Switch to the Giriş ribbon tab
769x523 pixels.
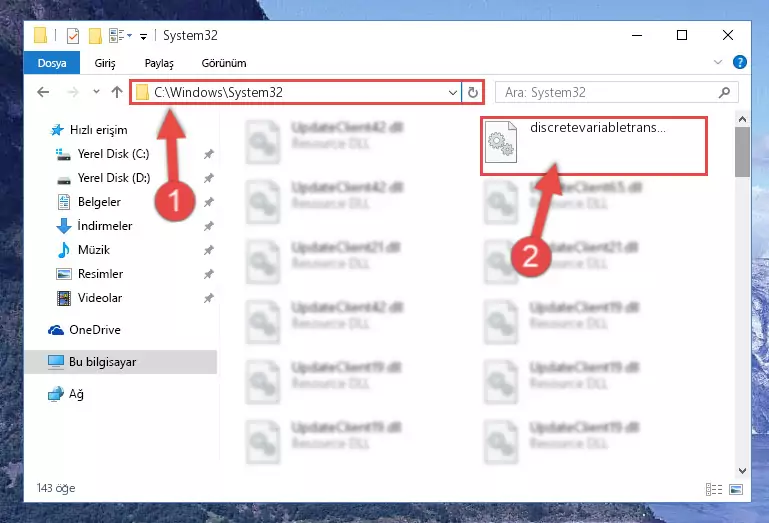tap(105, 63)
